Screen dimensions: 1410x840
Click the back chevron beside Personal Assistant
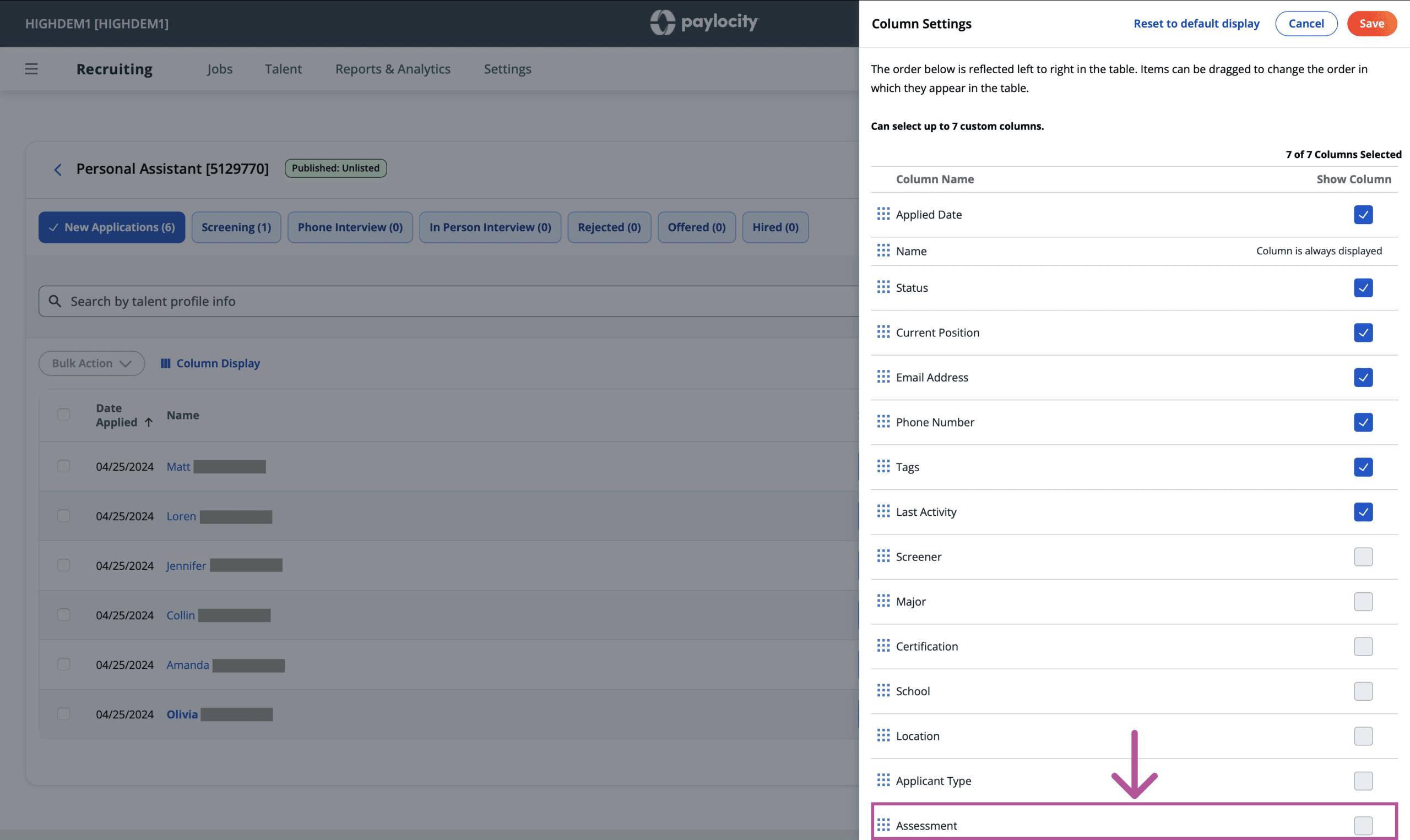[x=58, y=170]
